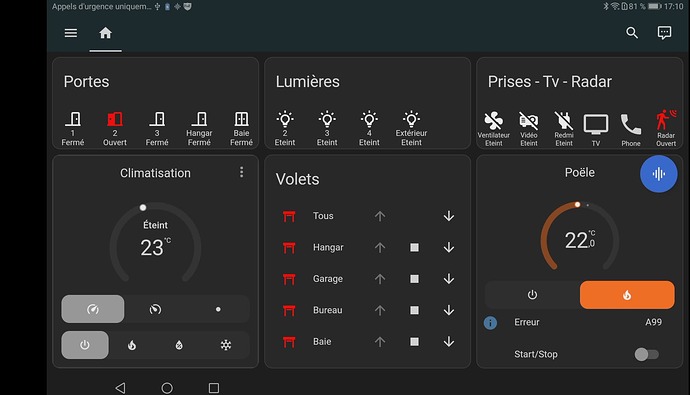Open the search icon in header

pyautogui.click(x=632, y=33)
